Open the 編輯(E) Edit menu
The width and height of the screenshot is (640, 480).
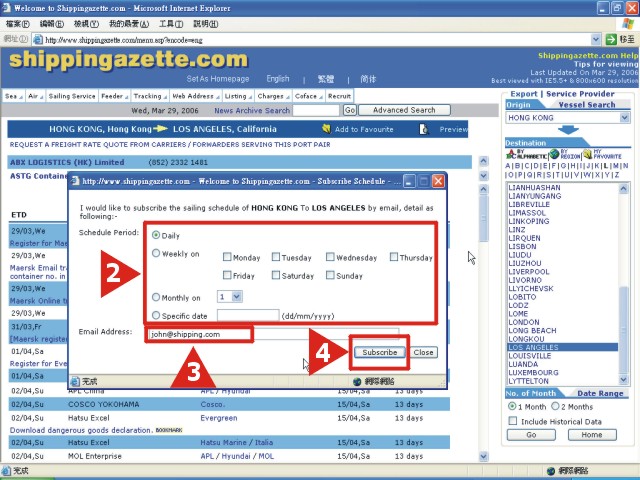pyautogui.click(x=51, y=24)
